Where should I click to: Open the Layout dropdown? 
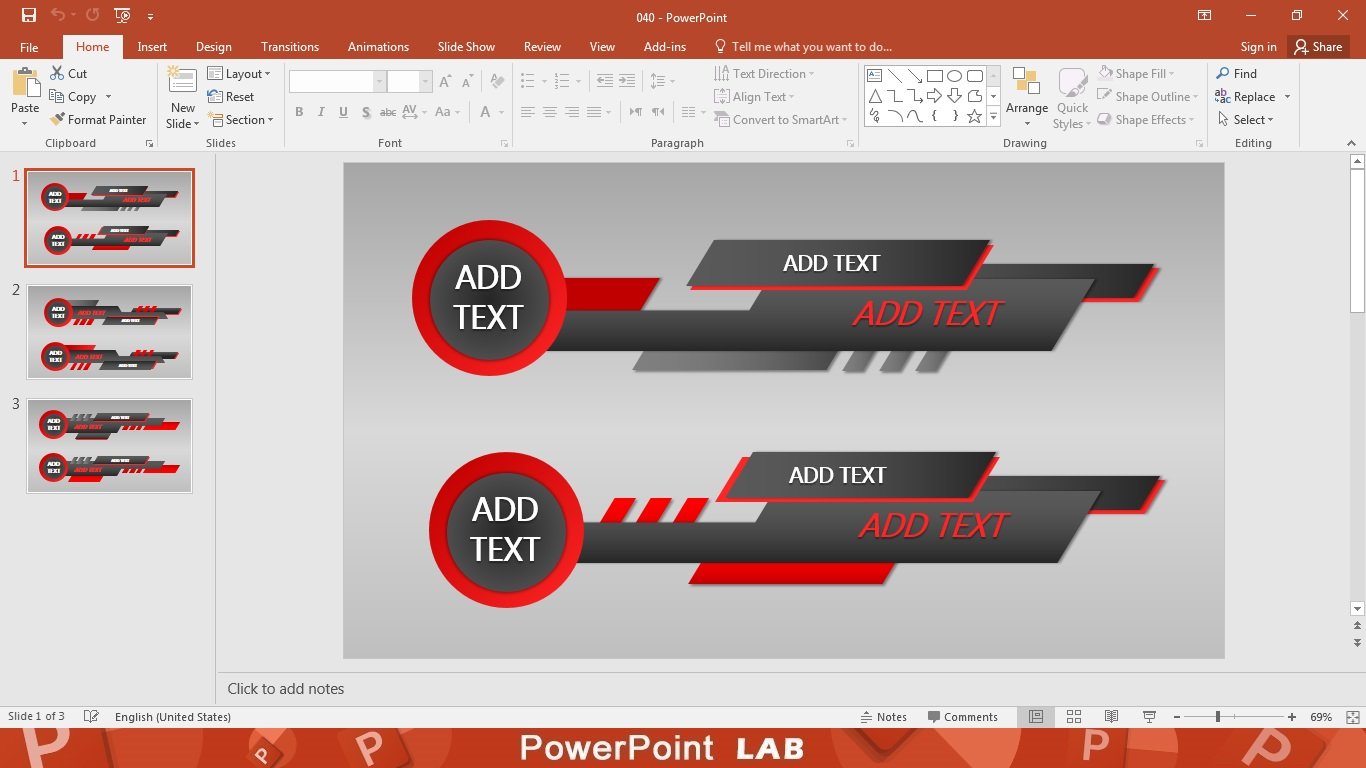239,74
